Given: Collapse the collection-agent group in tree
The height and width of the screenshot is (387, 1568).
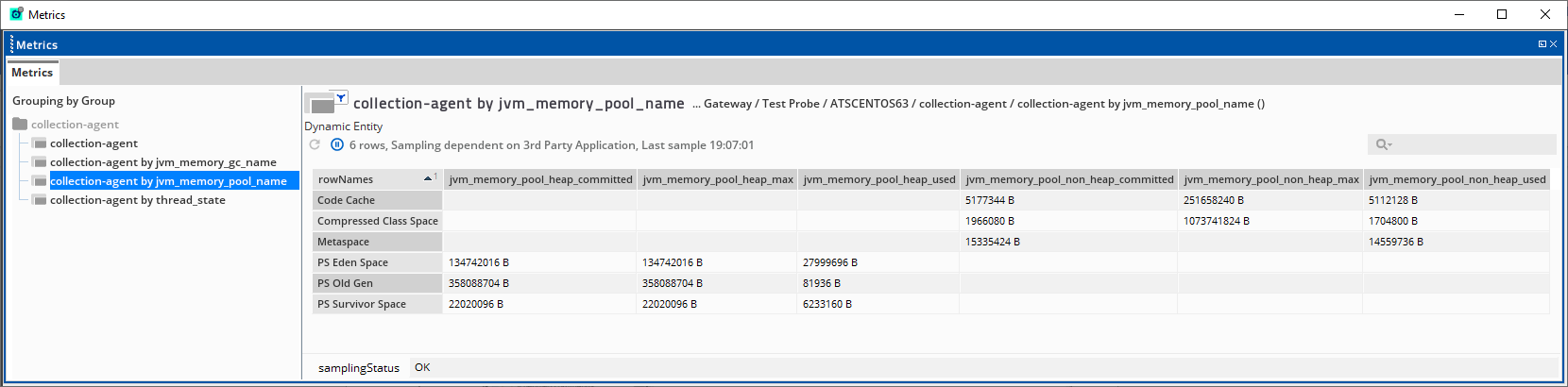Looking at the screenshot, I should click(x=75, y=125).
